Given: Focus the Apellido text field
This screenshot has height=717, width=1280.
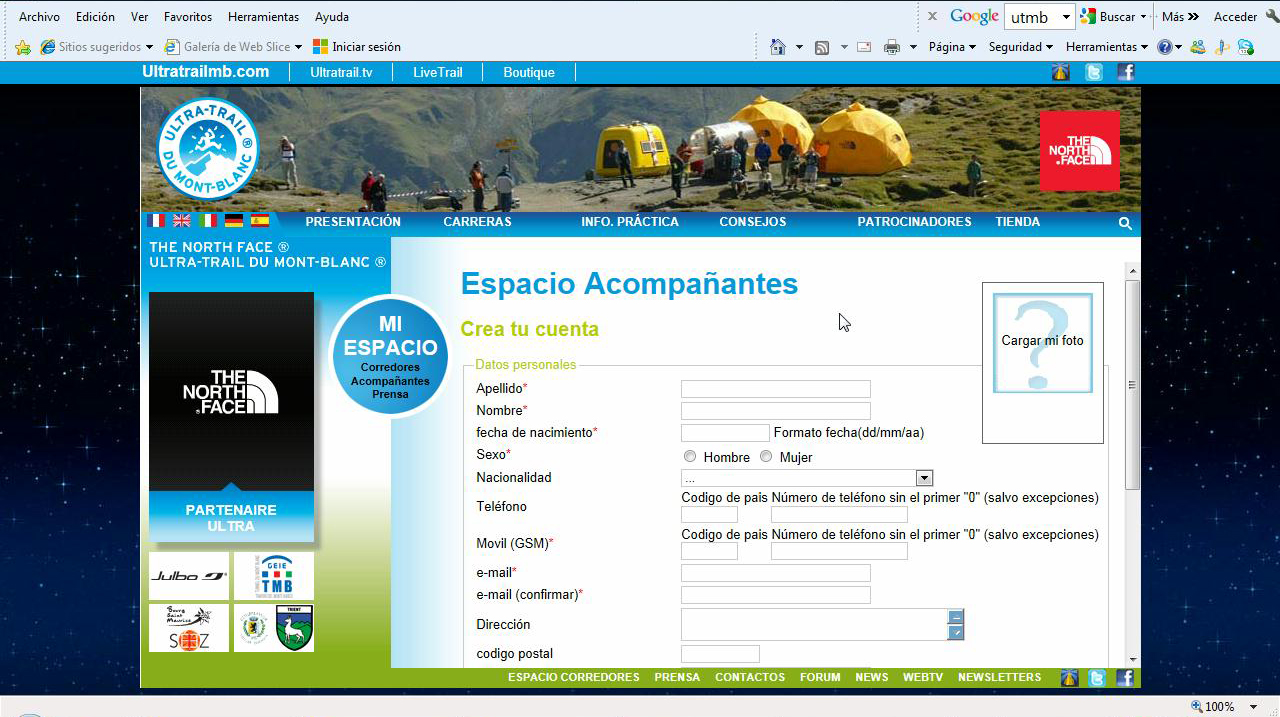Looking at the screenshot, I should (x=775, y=389).
